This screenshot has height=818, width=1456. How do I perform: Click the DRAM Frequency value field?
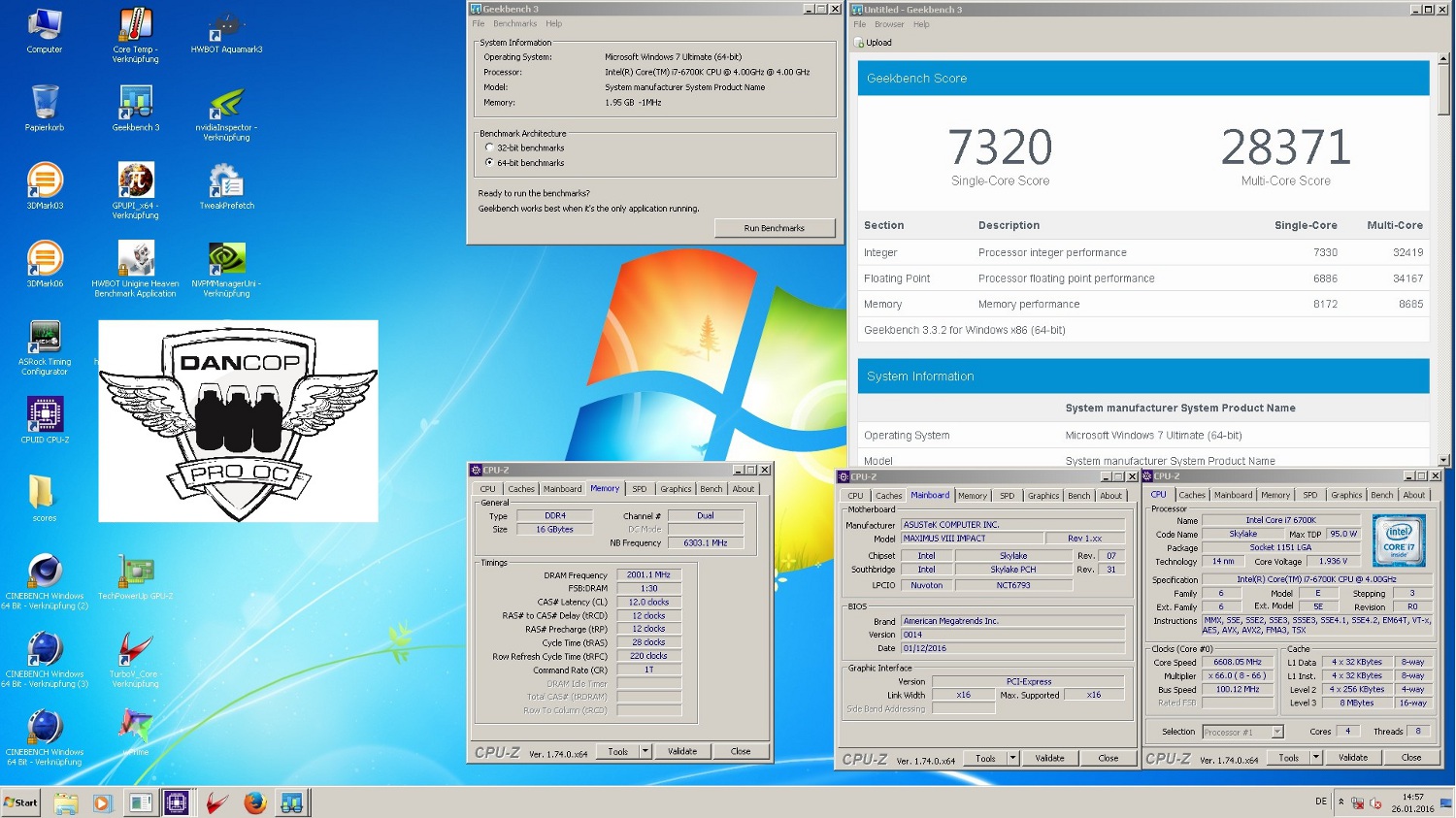648,574
